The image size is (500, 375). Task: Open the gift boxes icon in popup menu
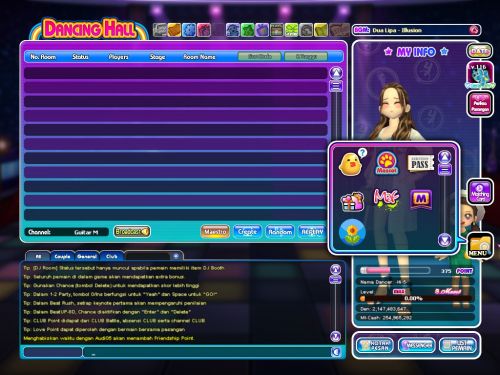352,202
